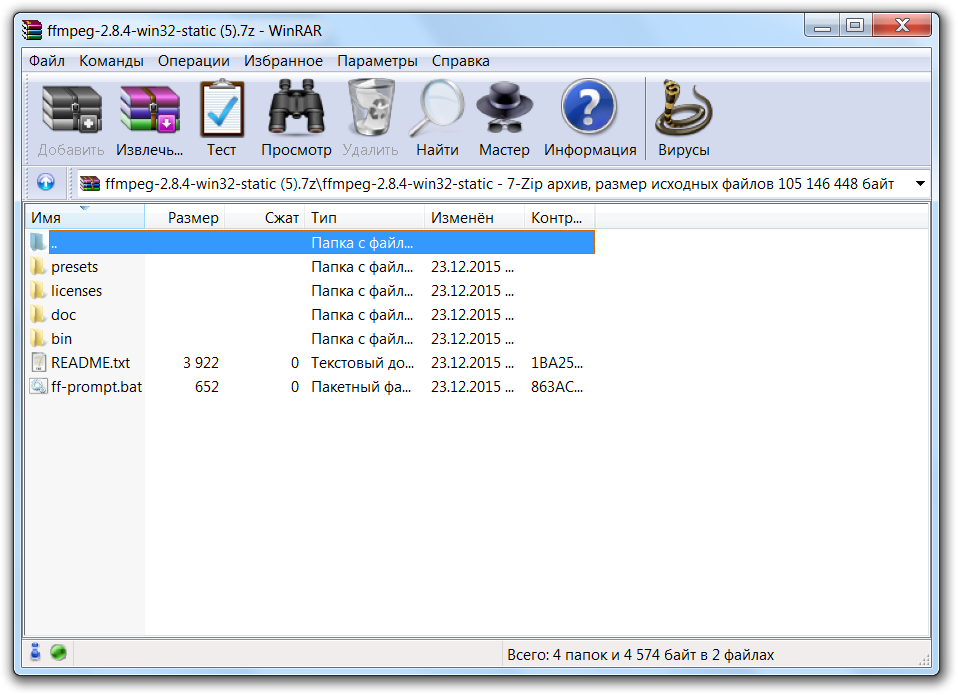Open the Файл menu
This screenshot has width=958, height=695.
[47, 61]
